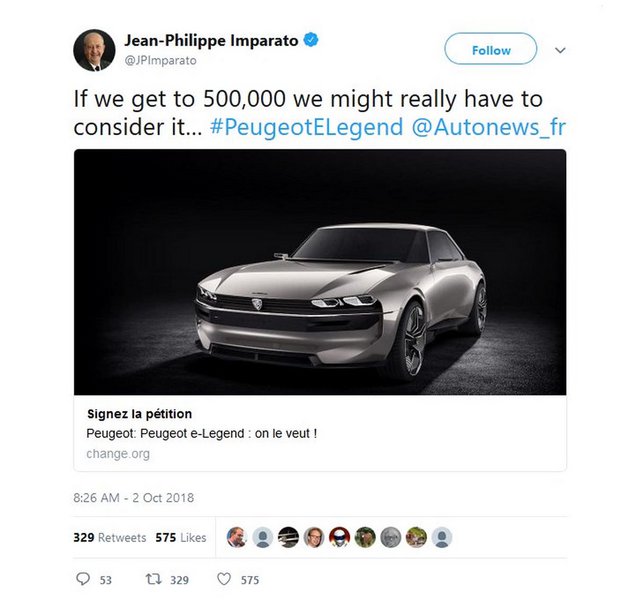This screenshot has width=636, height=600.
Task: Open the #PeugeotELegend hashtag
Action: 307,127
